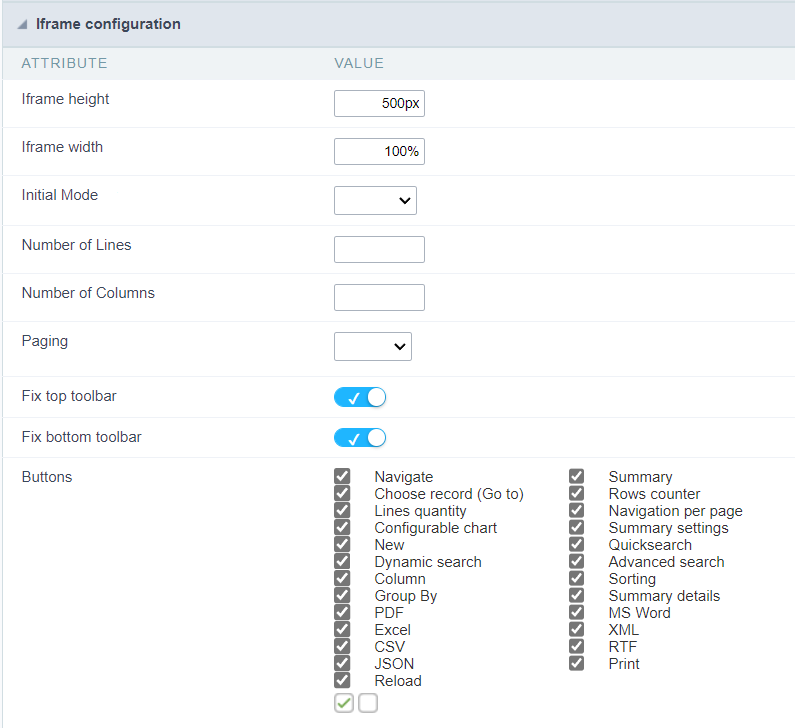This screenshot has height=728, width=795.
Task: Uncheck the Rows counter checkbox
Action: [576, 493]
